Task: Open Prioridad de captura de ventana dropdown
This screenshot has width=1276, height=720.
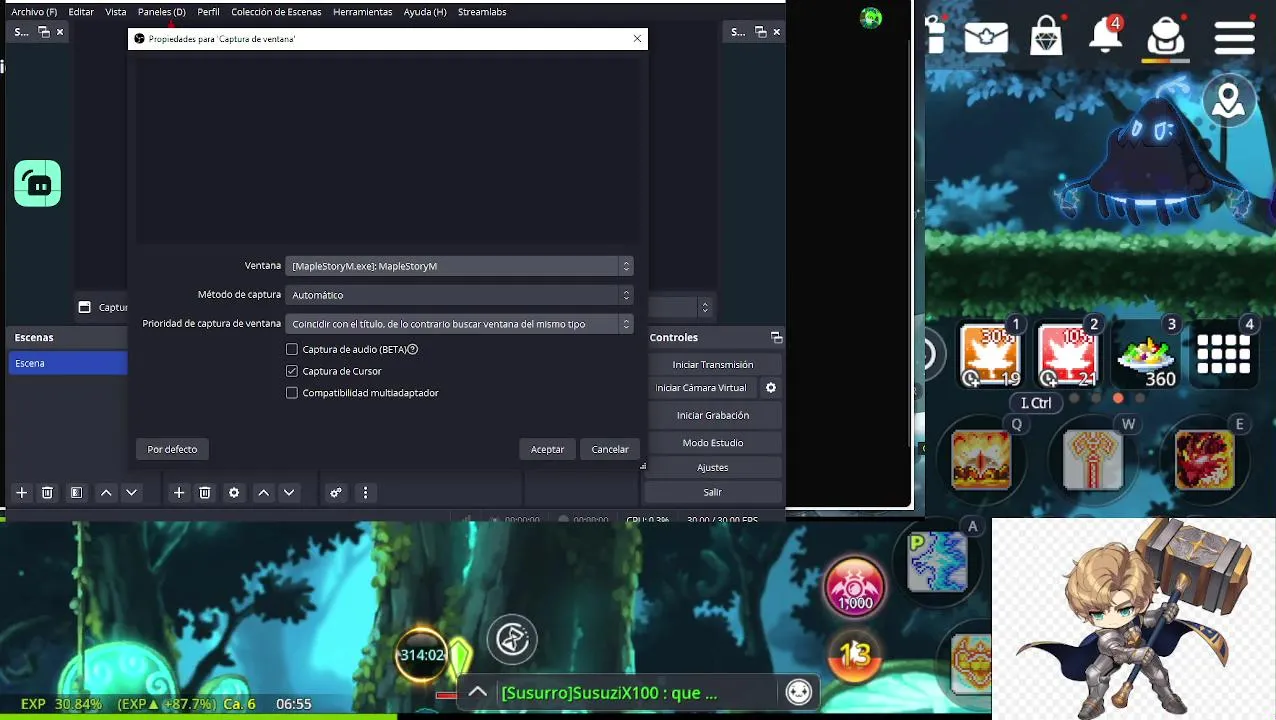Action: point(459,324)
